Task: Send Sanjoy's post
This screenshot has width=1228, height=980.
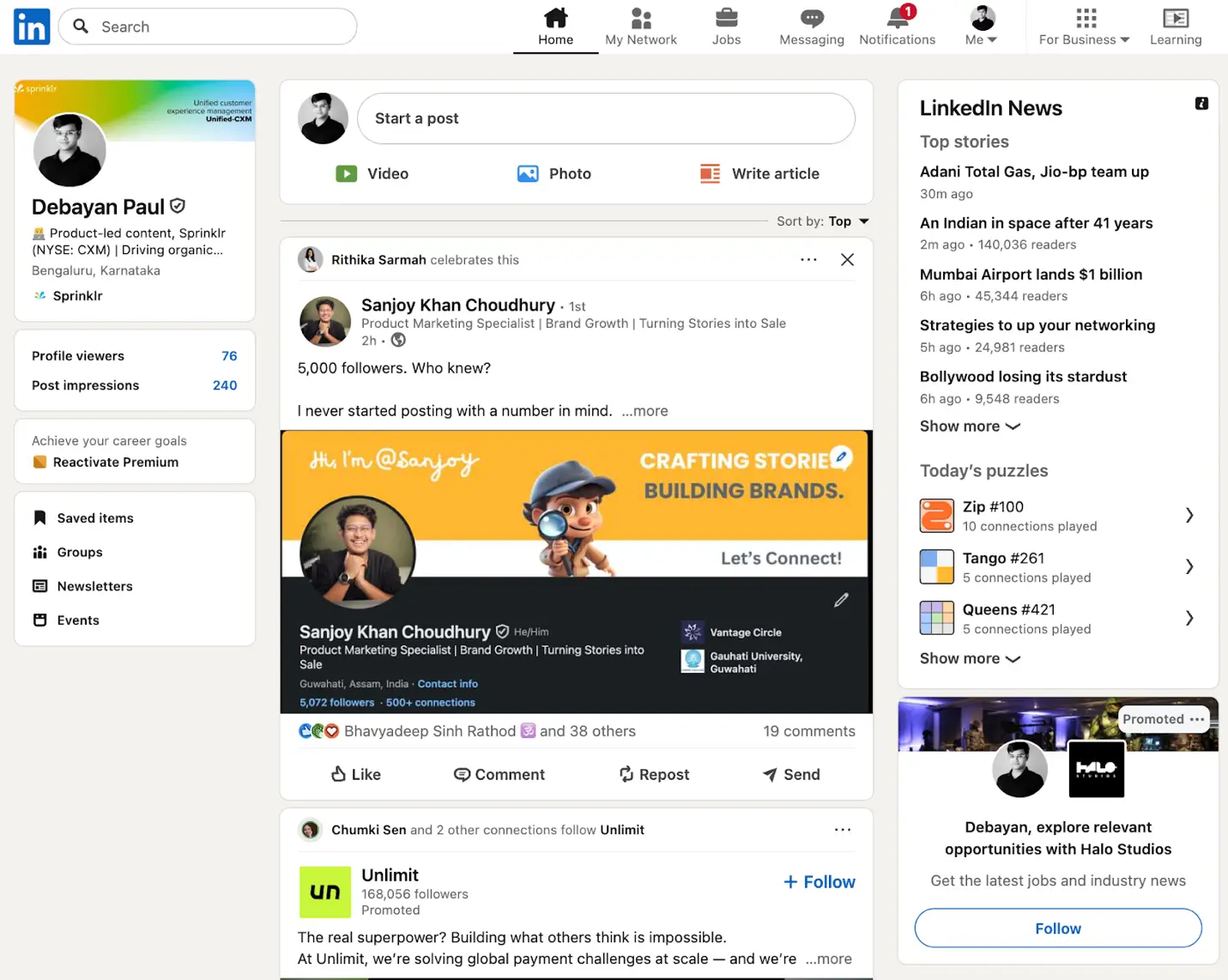Action: [x=791, y=774]
